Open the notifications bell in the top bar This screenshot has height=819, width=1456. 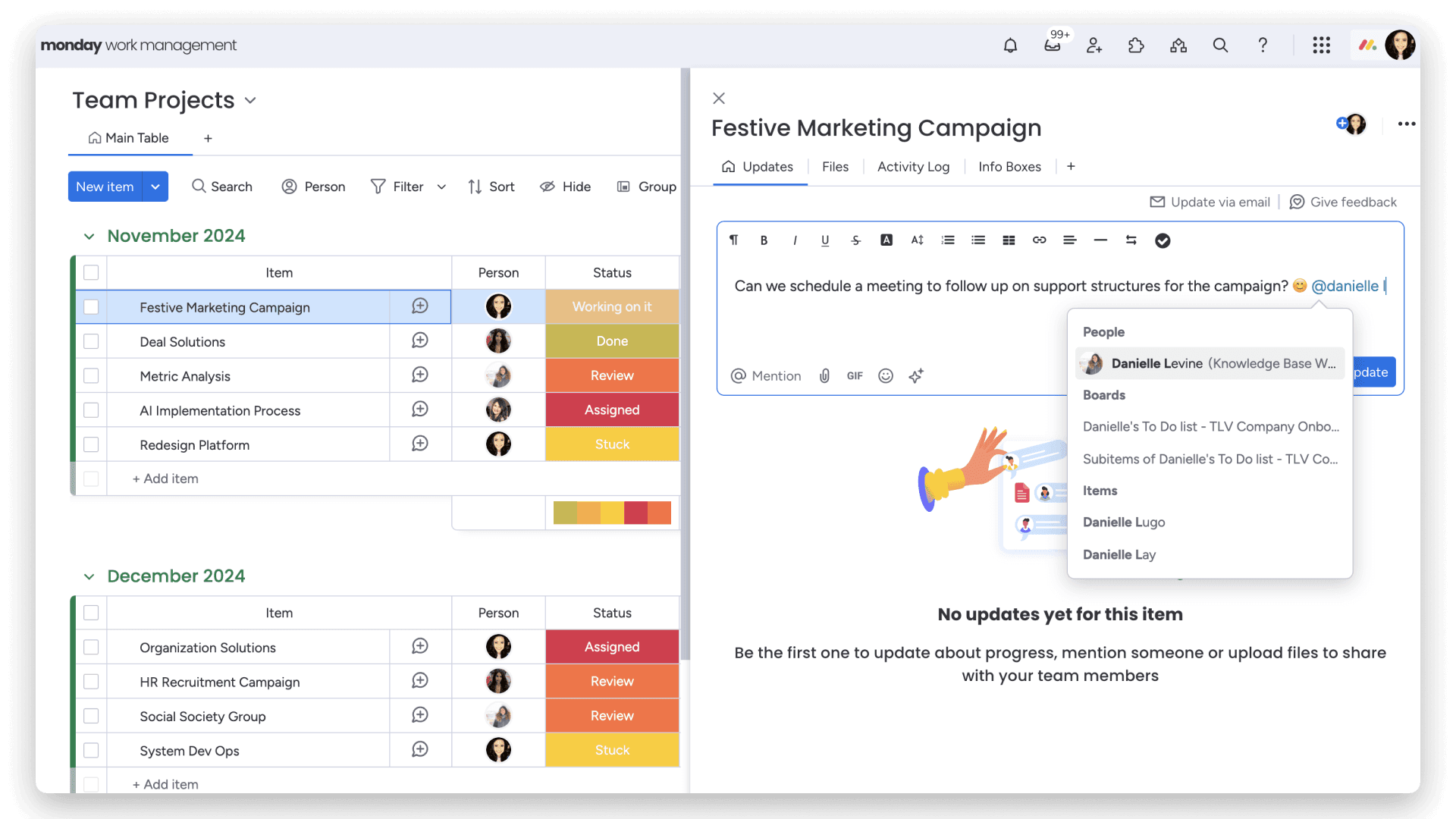pyautogui.click(x=1009, y=45)
